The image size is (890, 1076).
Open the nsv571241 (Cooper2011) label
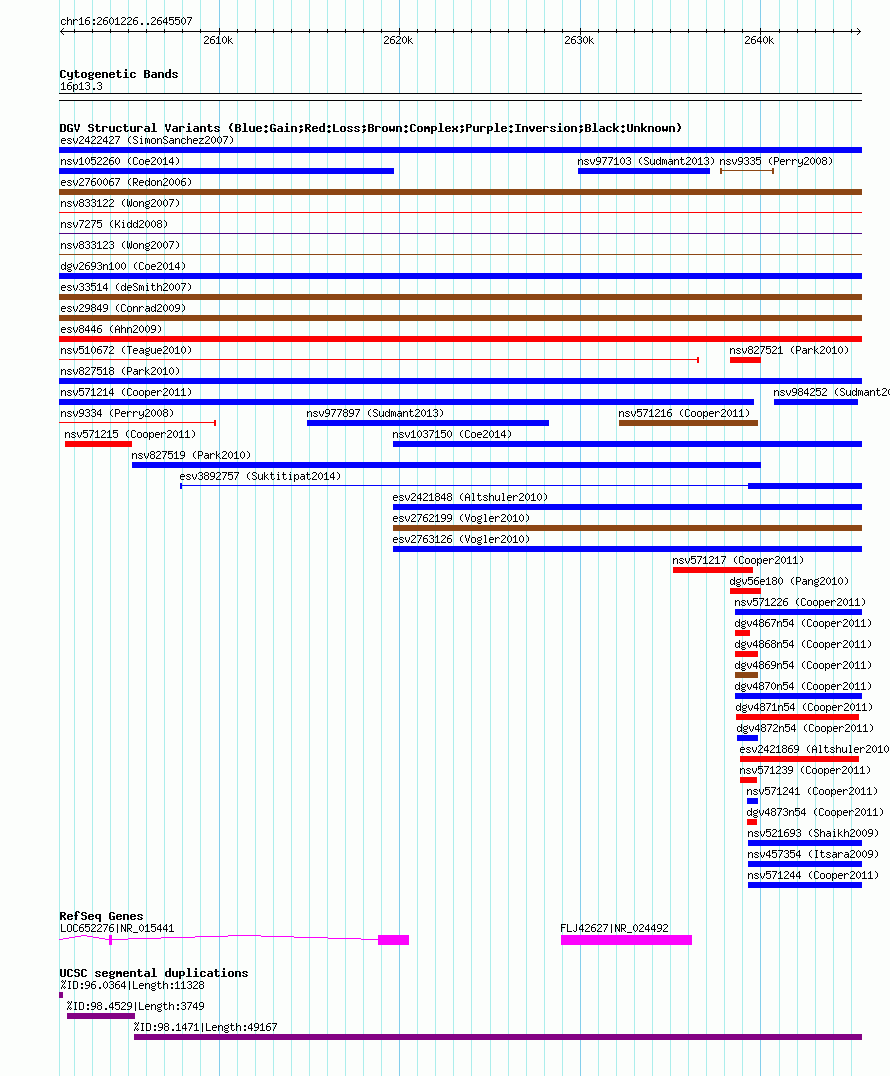click(812, 791)
